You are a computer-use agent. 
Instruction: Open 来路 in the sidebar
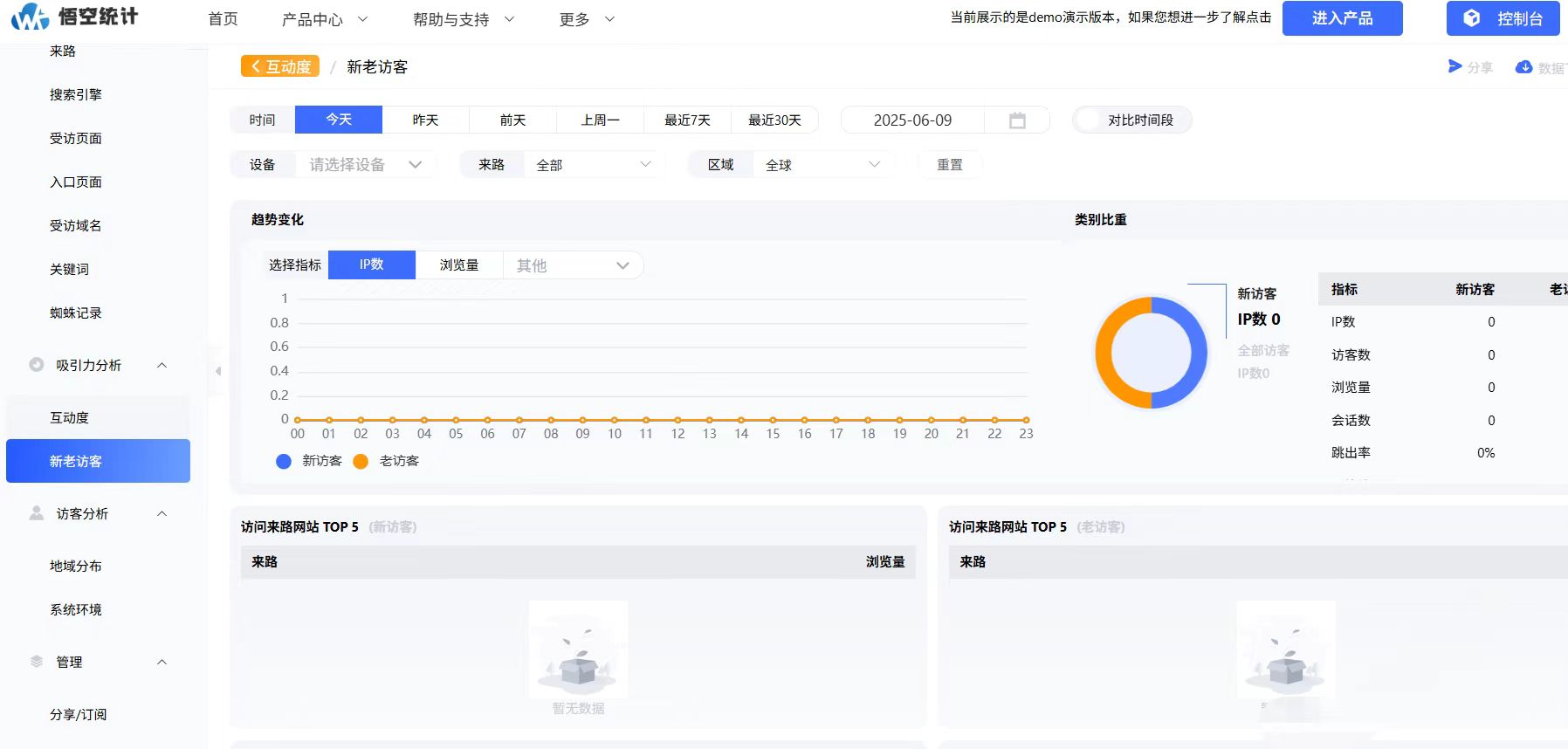63,51
